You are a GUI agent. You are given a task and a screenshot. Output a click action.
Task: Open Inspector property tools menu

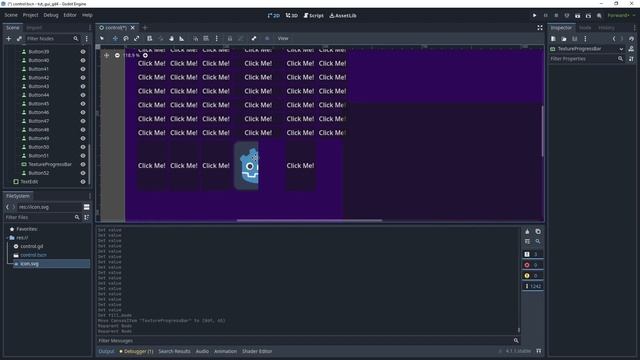pos(631,59)
